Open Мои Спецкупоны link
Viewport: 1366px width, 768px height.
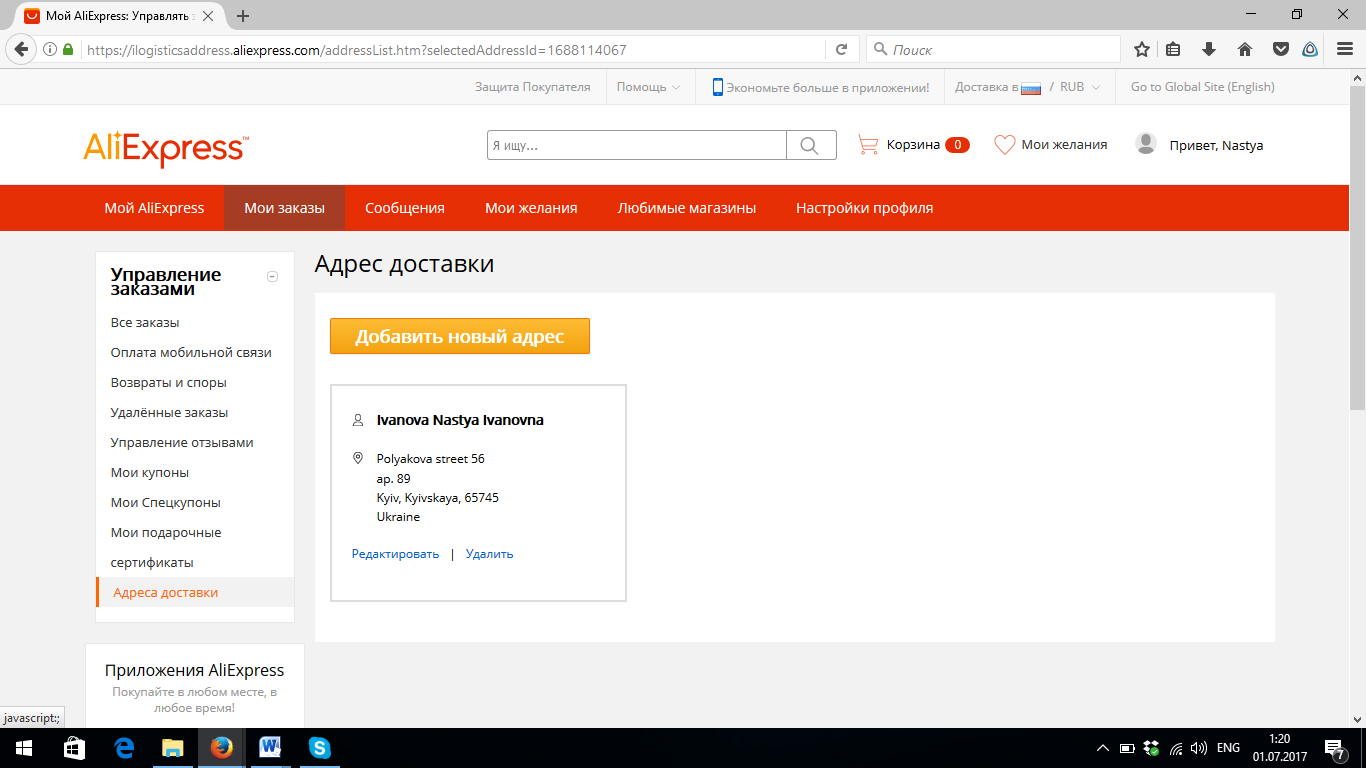pos(166,503)
